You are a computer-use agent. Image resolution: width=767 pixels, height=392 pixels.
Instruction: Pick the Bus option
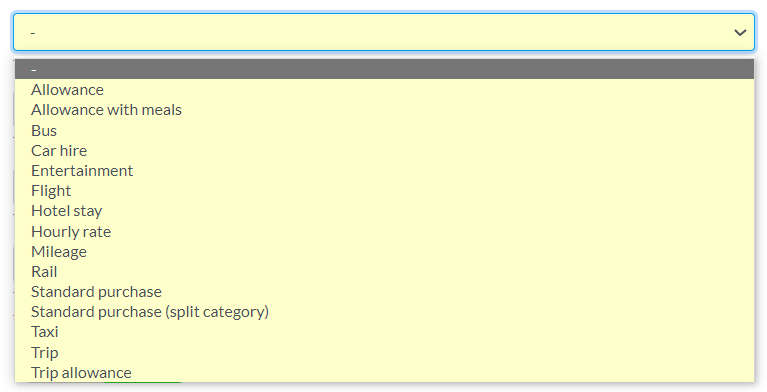(x=384, y=130)
